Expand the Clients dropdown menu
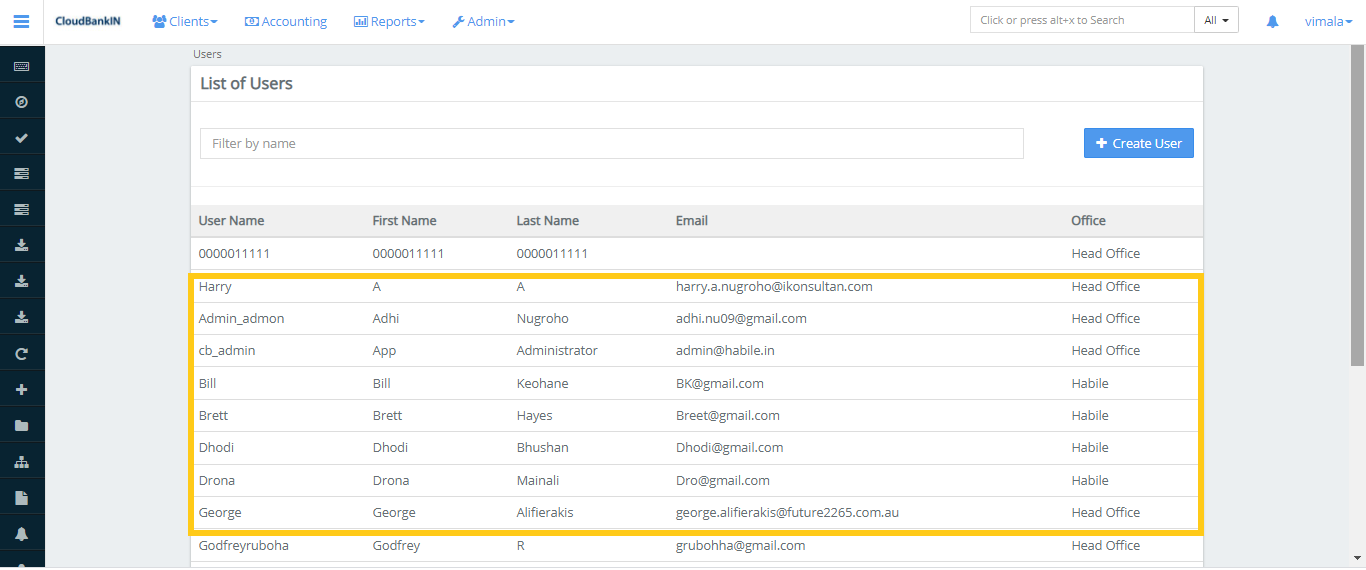Image resolution: width=1366 pixels, height=570 pixels. 185,21
